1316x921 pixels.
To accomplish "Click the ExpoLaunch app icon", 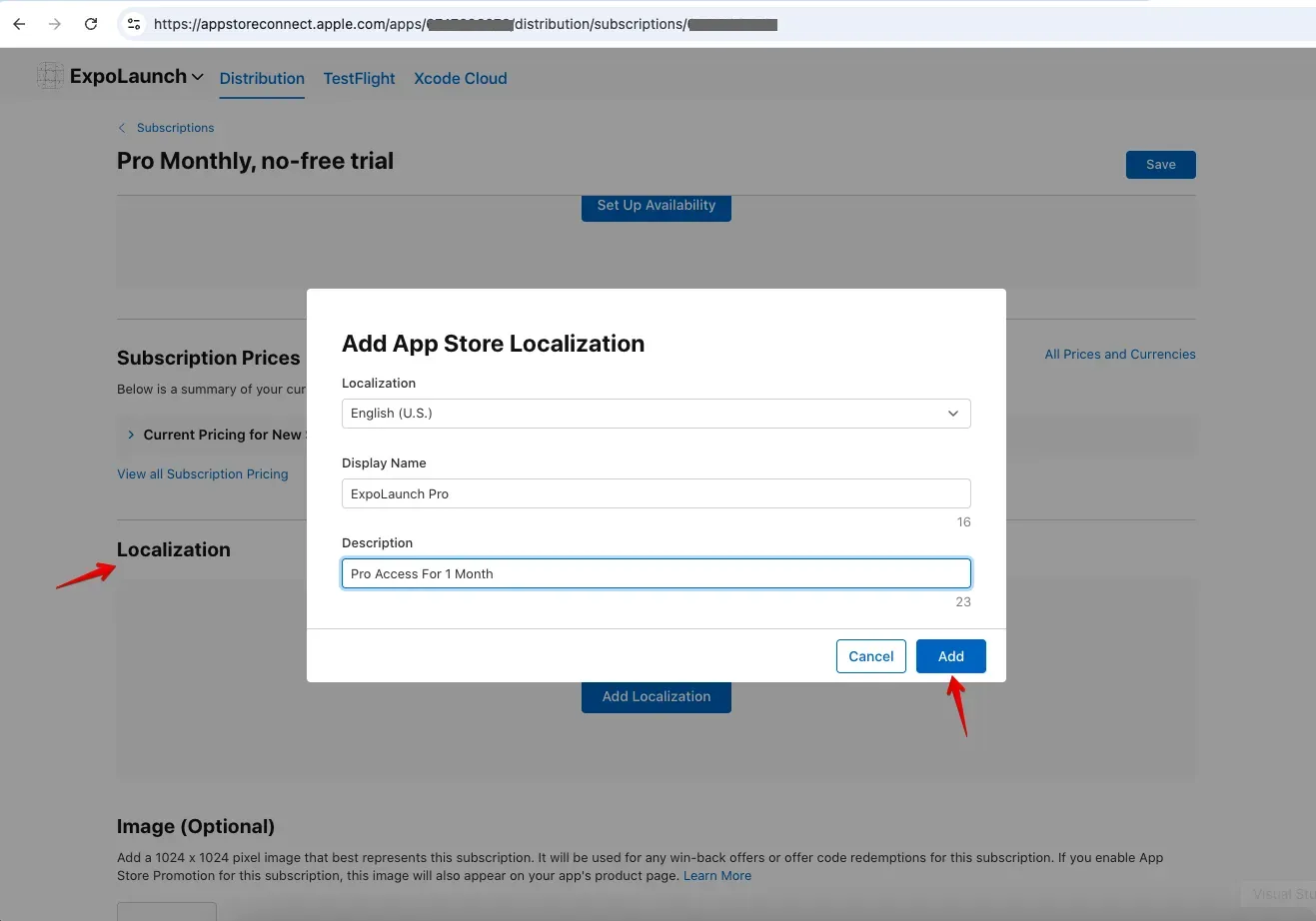I will (x=50, y=76).
